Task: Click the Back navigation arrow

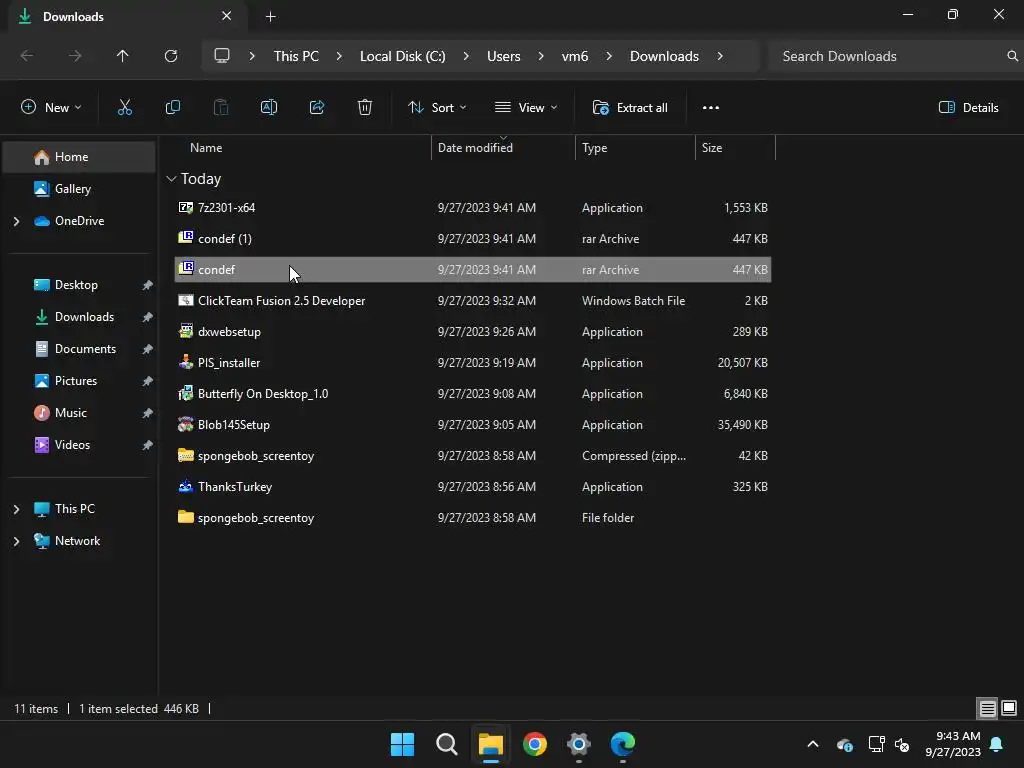Action: [x=27, y=56]
